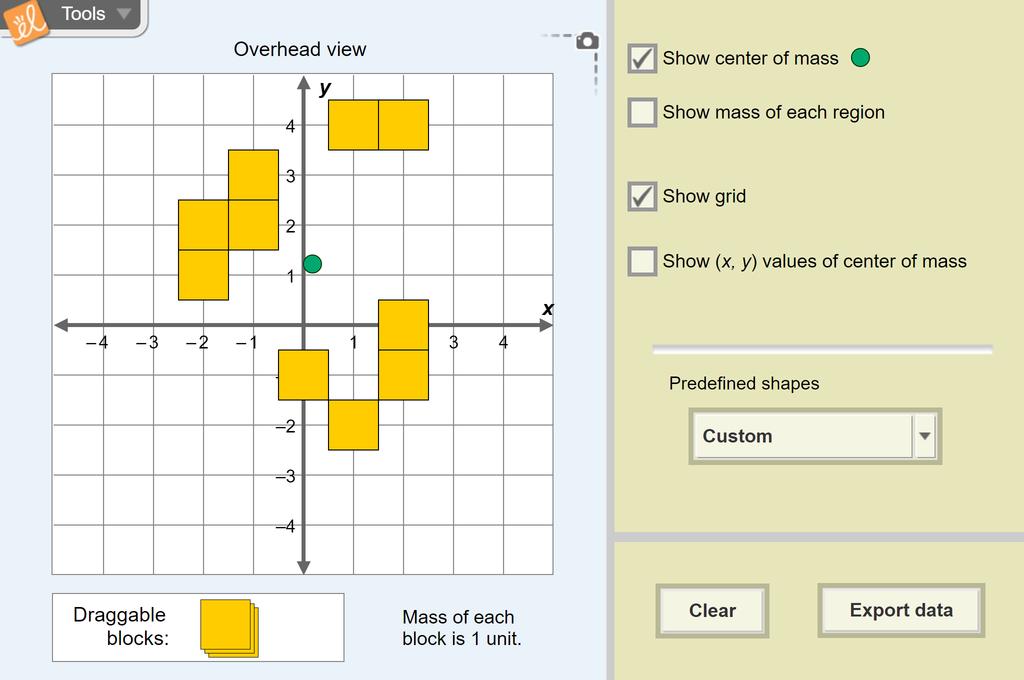The image size is (1024, 680).
Task: Select the yellow block at grid (-1, 3)
Action: pyautogui.click(x=253, y=175)
